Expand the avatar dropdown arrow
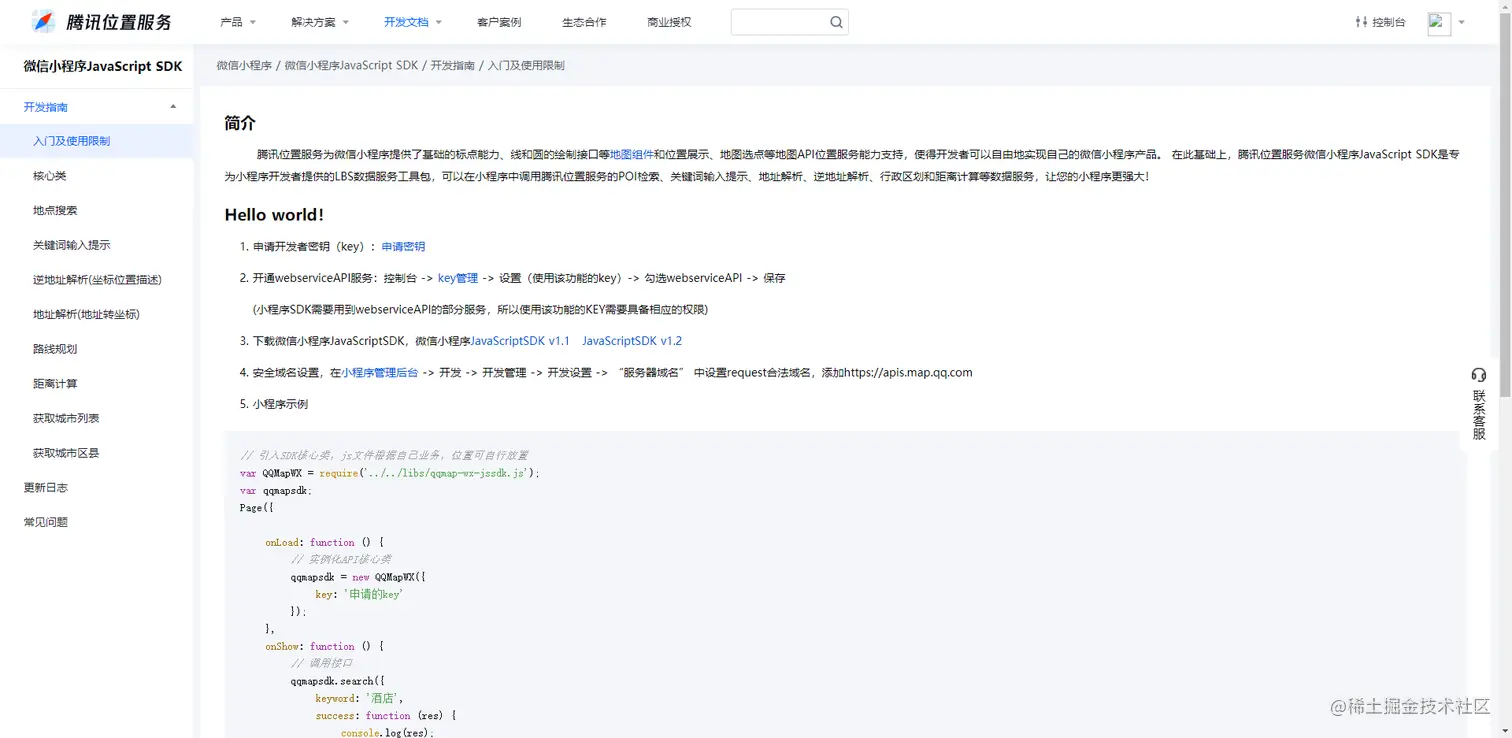The image size is (1512, 738). (1461, 22)
